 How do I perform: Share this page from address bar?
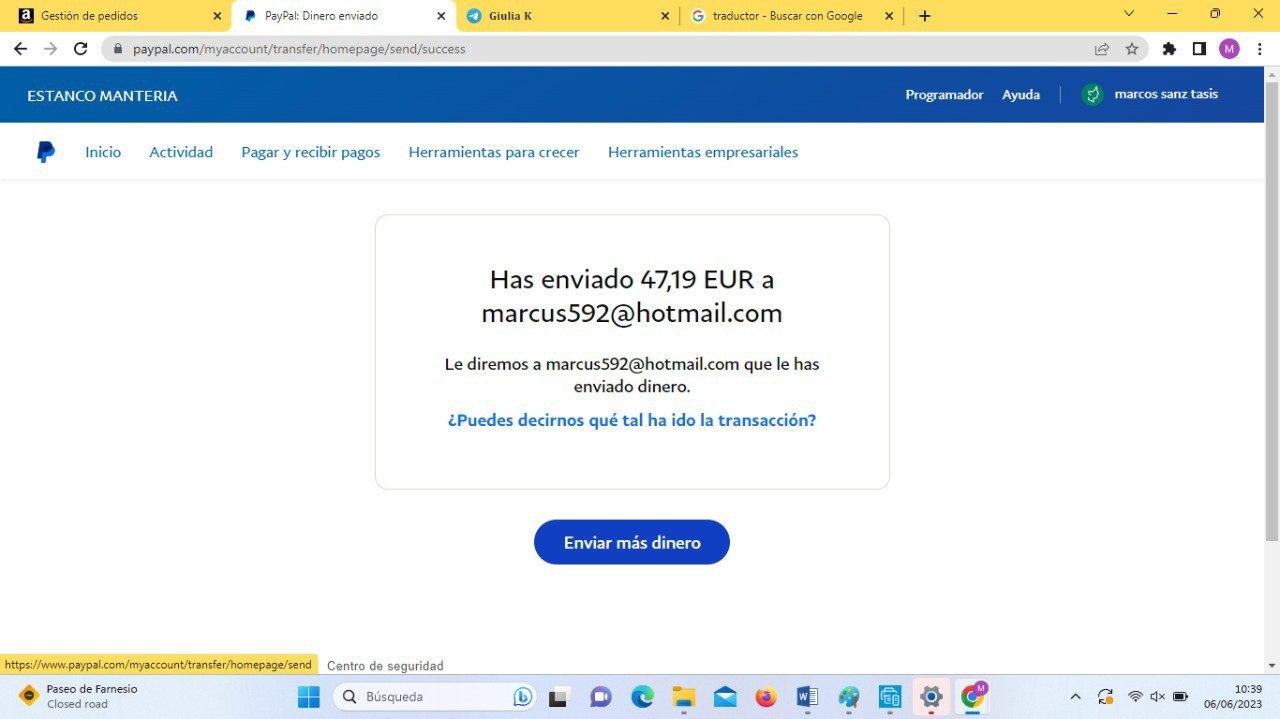1102,48
